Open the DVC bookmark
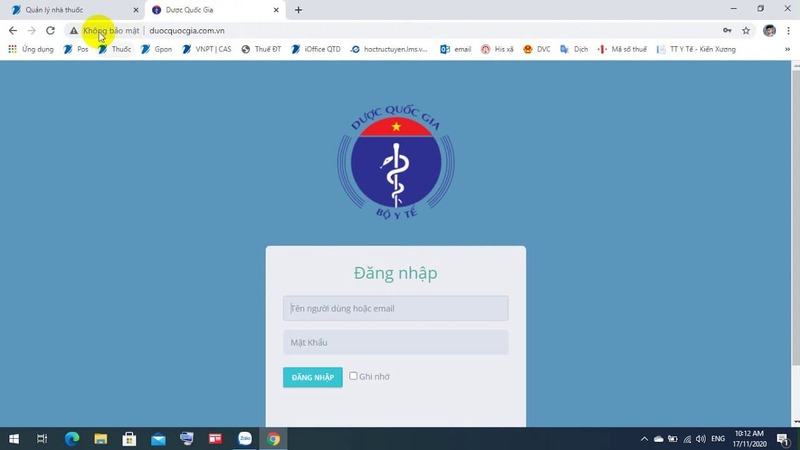 tap(537, 49)
